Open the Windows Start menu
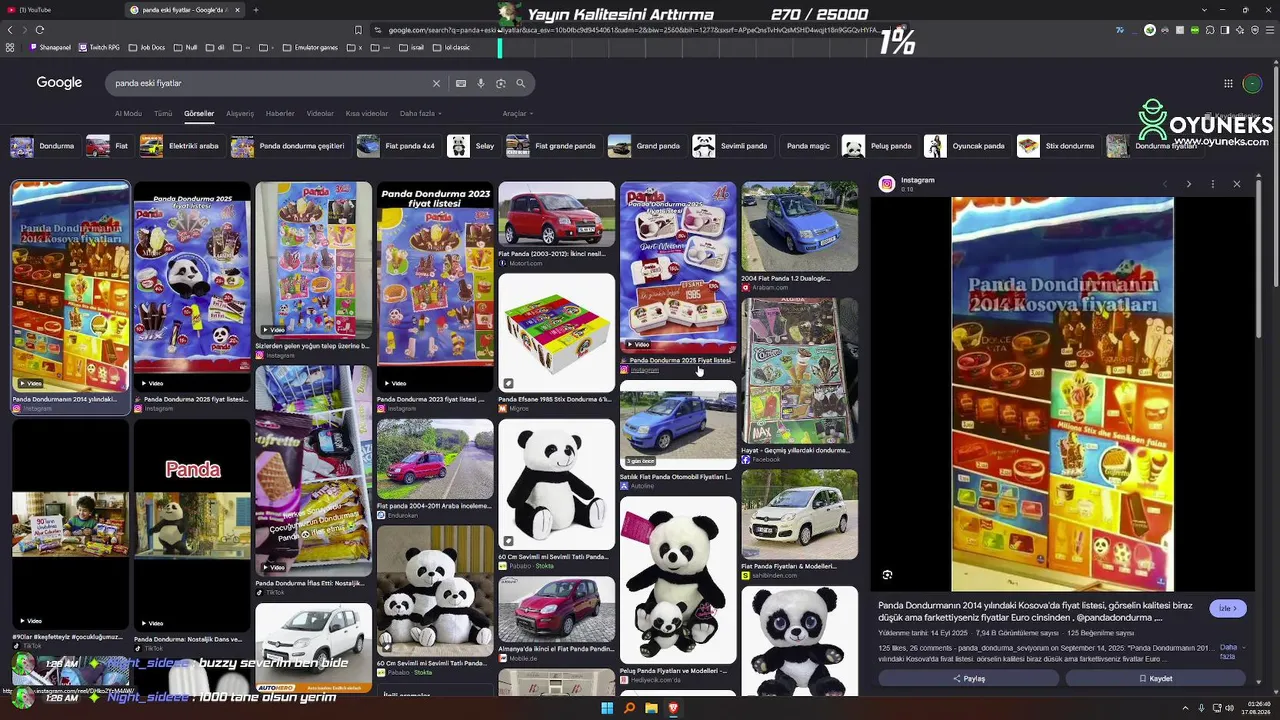 [x=607, y=708]
